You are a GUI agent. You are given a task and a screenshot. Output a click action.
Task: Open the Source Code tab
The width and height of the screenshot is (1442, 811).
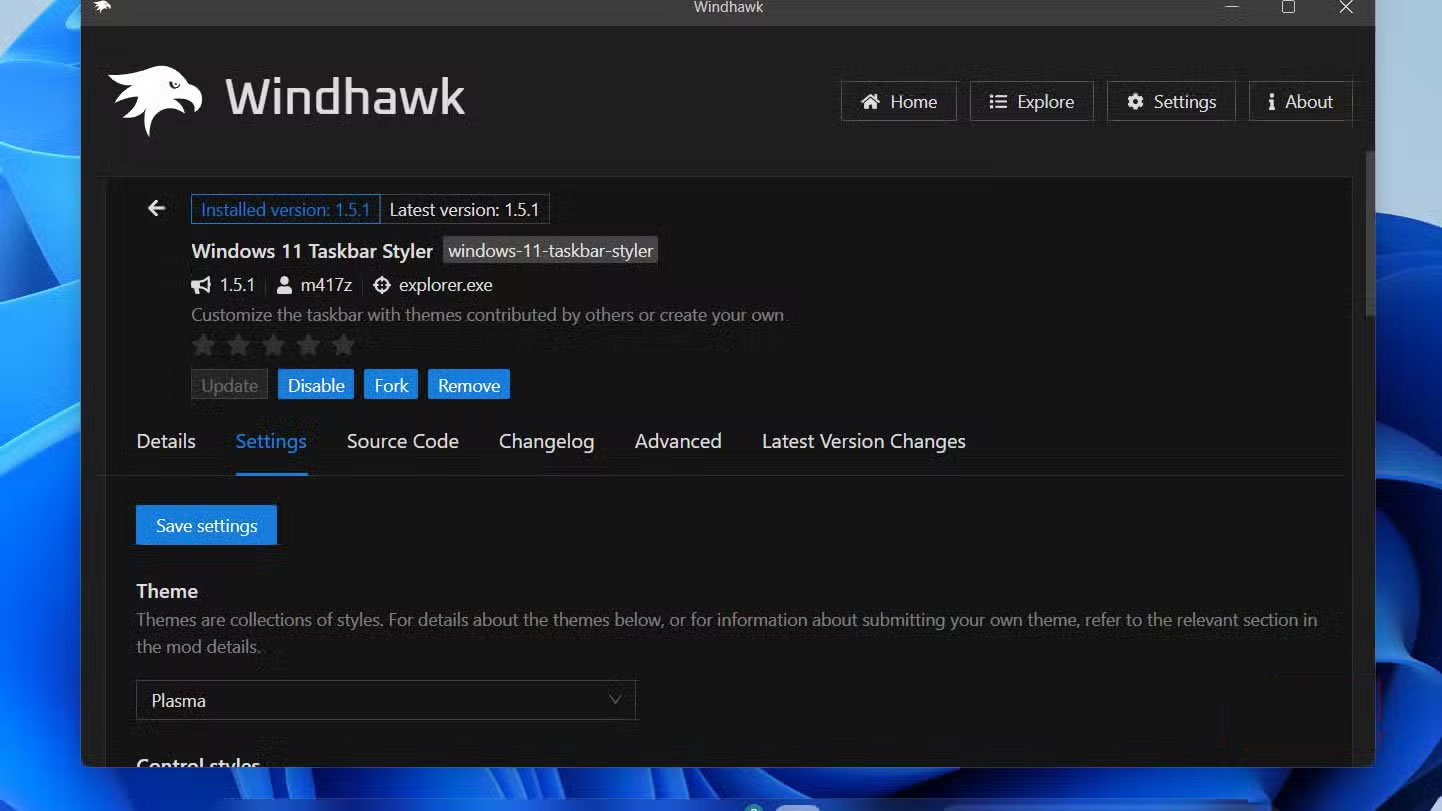[402, 441]
